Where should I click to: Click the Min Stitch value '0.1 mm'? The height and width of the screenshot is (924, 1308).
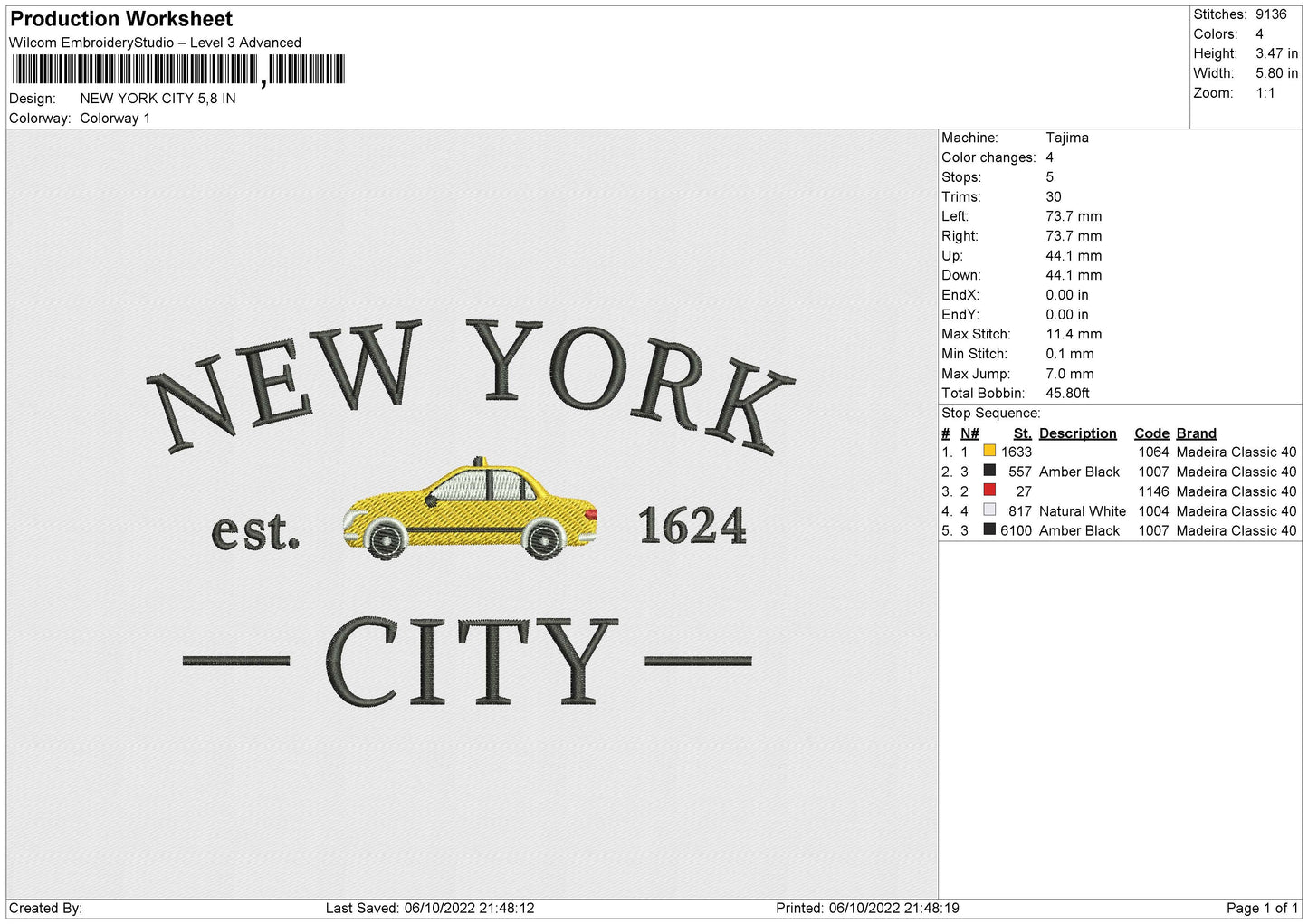[x=1070, y=354]
